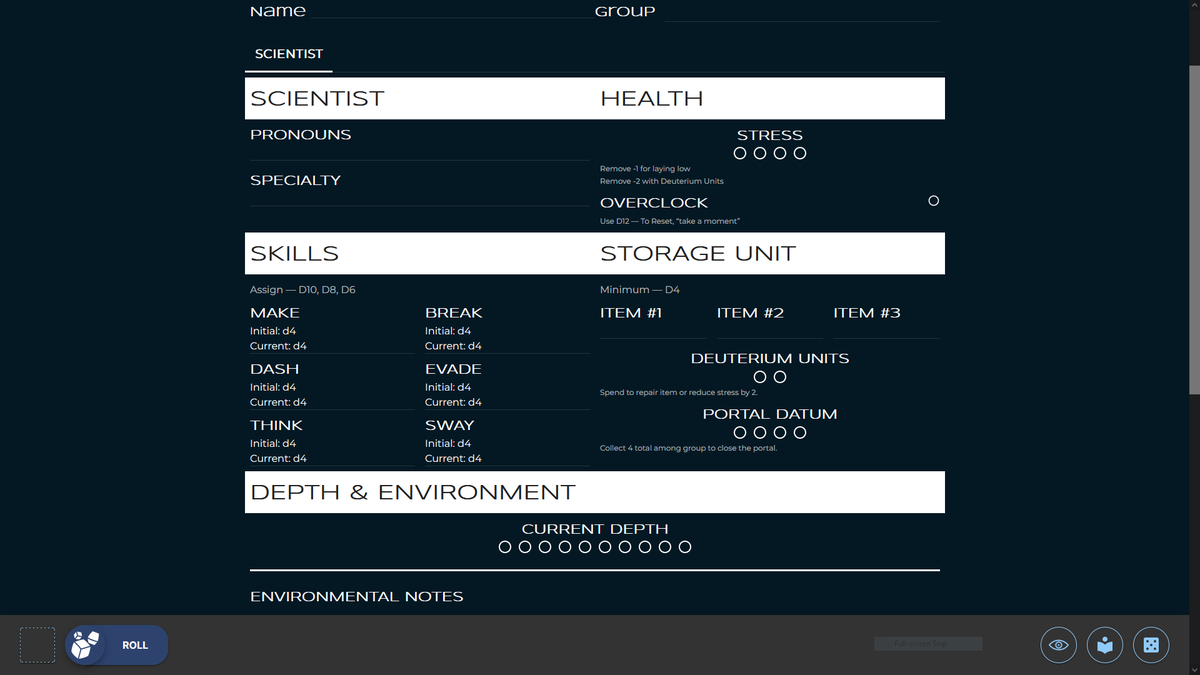Click the Break skill label
Screen dimensions: 1200x675
pyautogui.click(x=454, y=313)
